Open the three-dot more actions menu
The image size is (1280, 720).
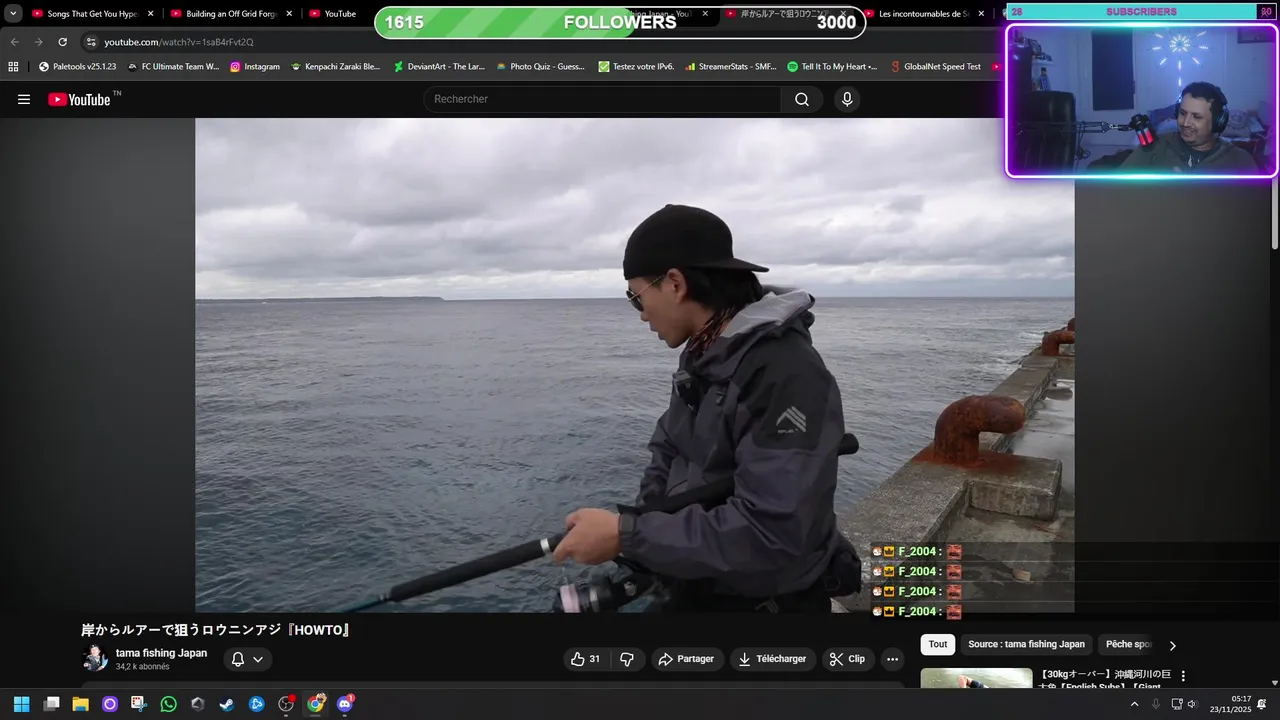[x=892, y=659]
